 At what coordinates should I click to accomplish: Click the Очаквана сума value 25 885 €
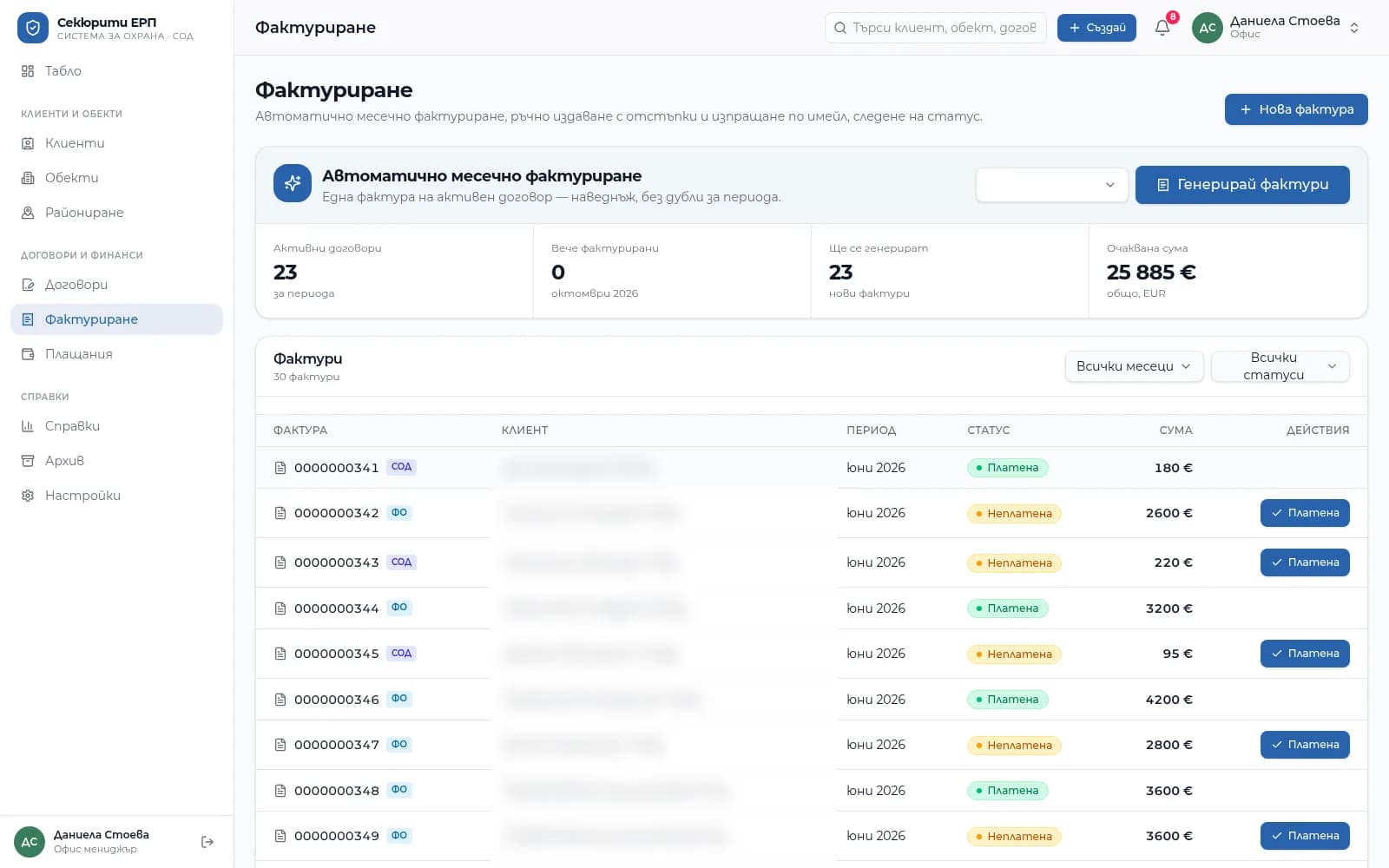1151,273
